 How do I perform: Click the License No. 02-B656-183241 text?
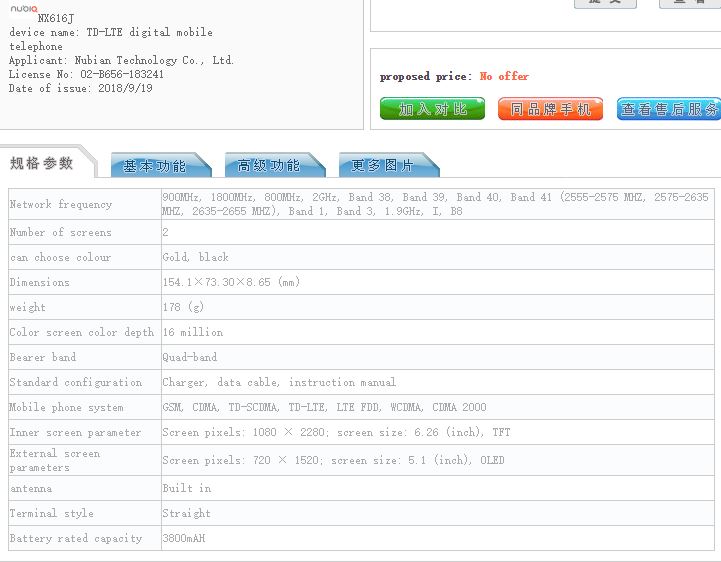[x=86, y=74]
